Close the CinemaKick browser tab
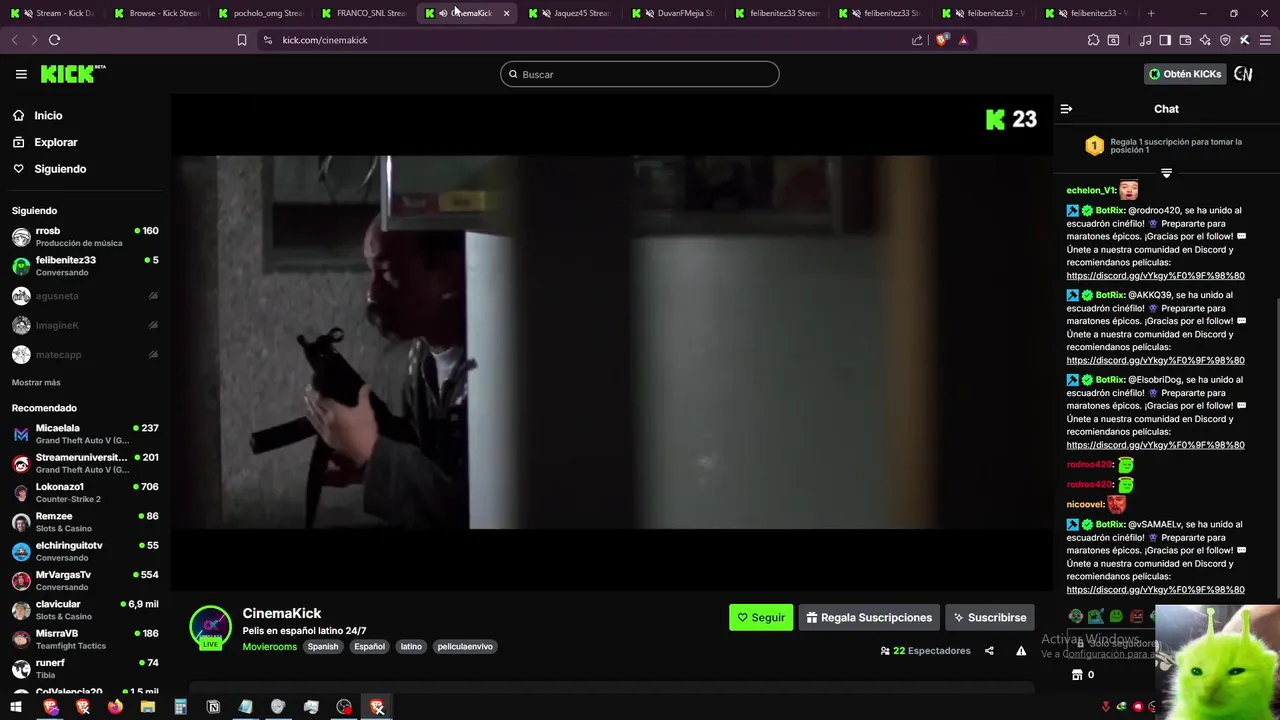Image resolution: width=1280 pixels, height=720 pixels. [506, 13]
